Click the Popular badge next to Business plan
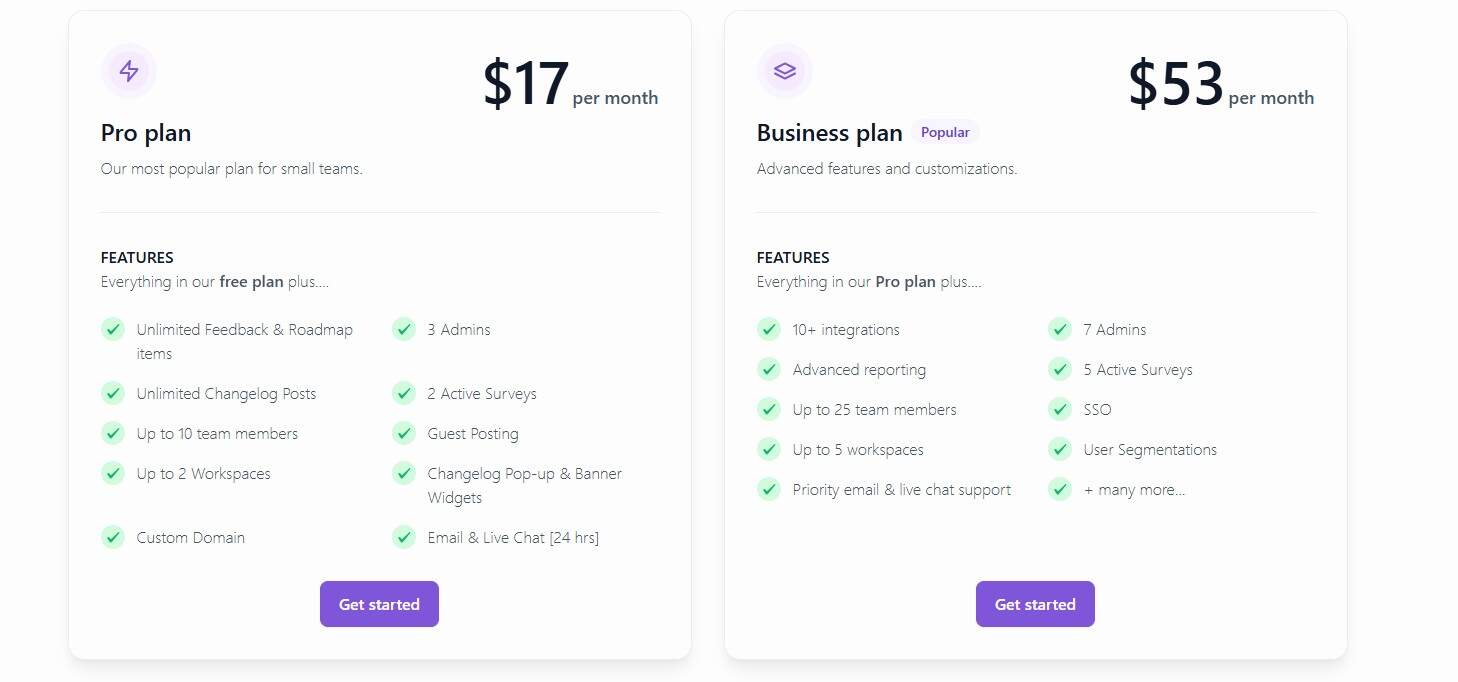 (x=944, y=131)
